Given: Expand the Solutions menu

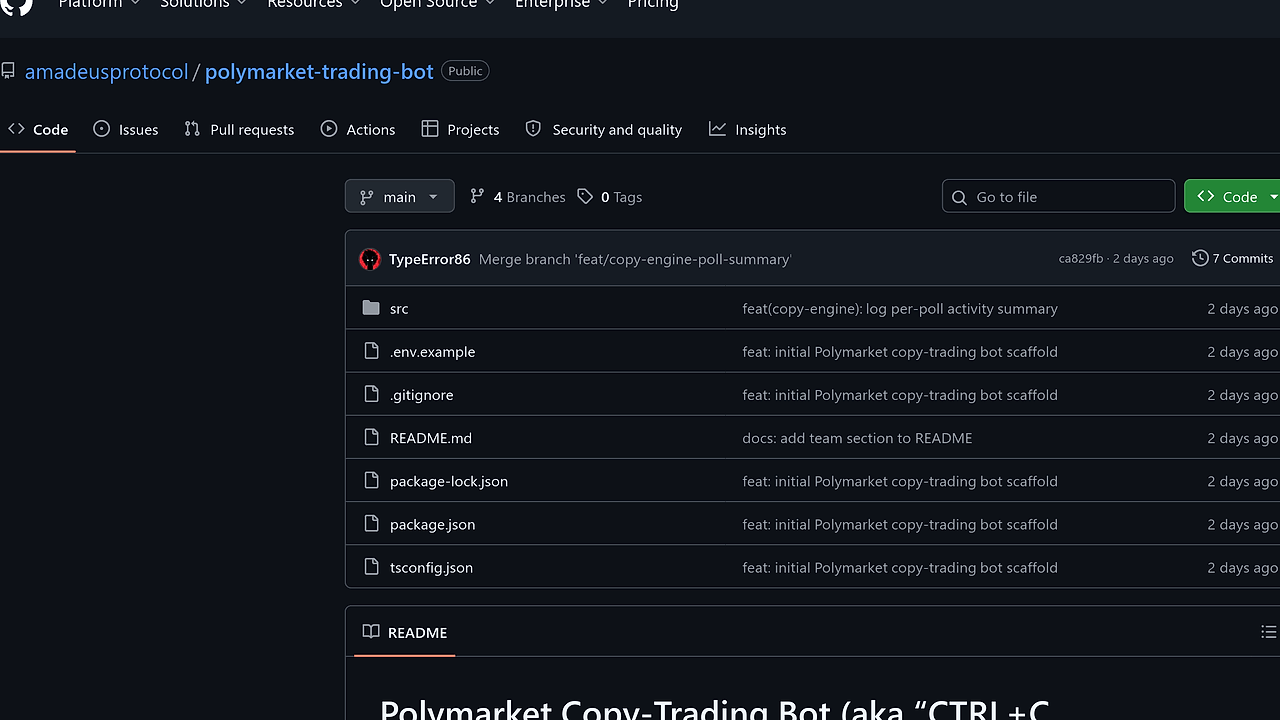Looking at the screenshot, I should (203, 4).
